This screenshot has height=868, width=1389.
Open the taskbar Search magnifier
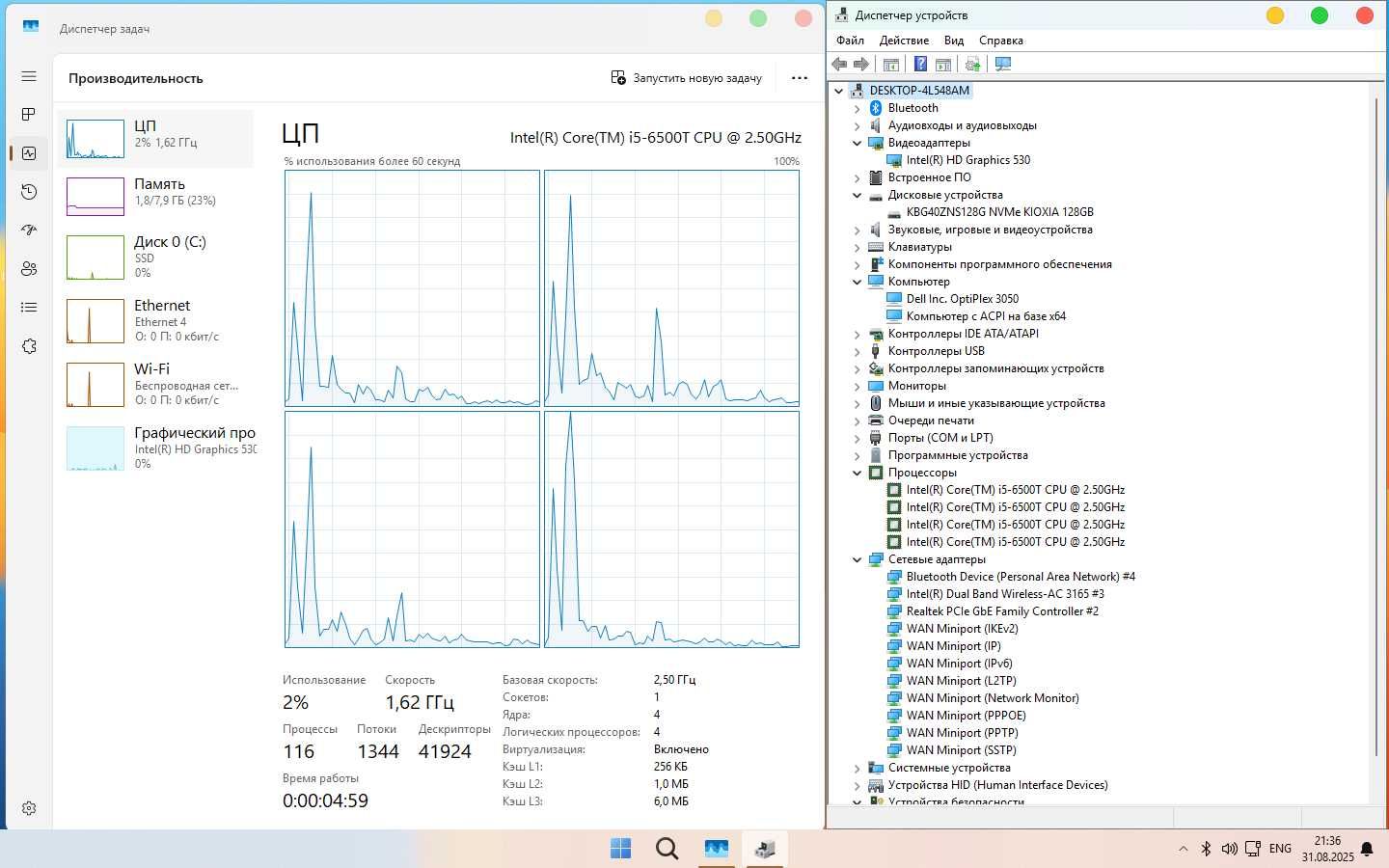point(667,849)
